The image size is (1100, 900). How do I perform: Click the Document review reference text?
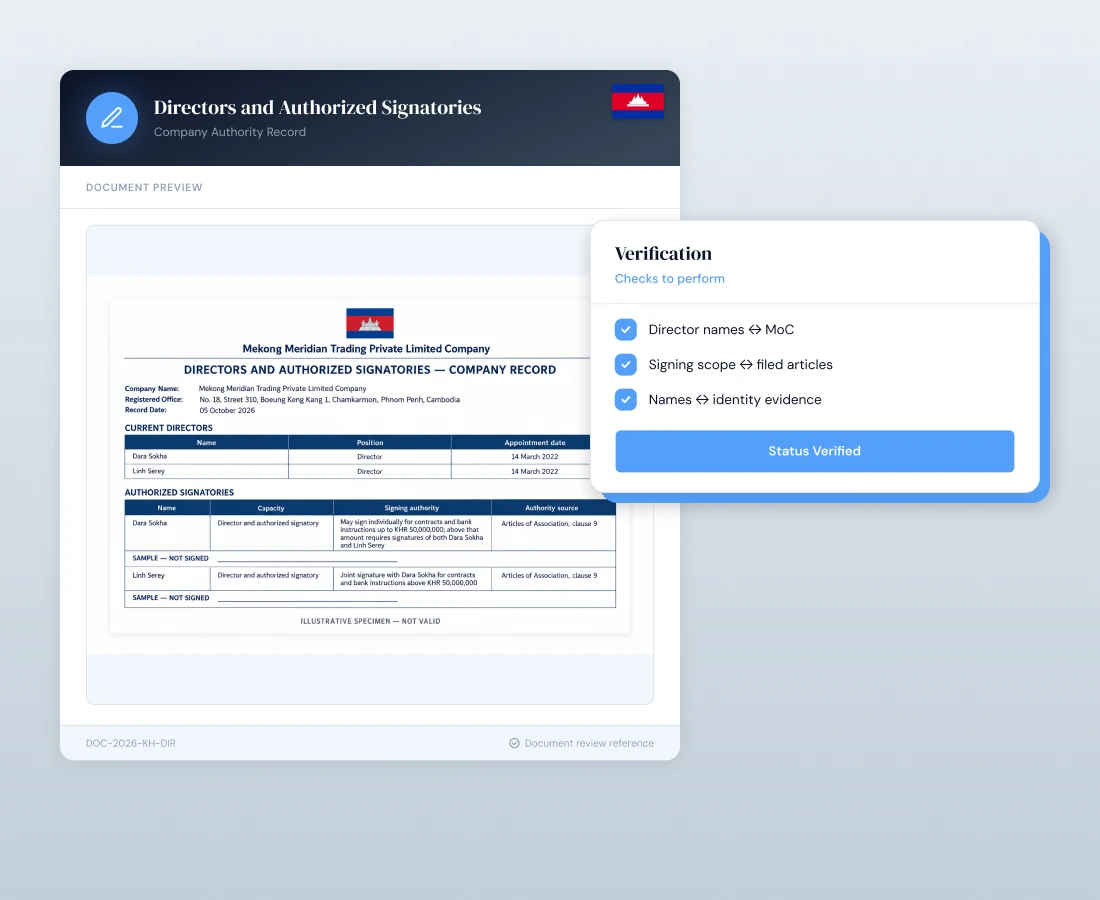[x=589, y=743]
